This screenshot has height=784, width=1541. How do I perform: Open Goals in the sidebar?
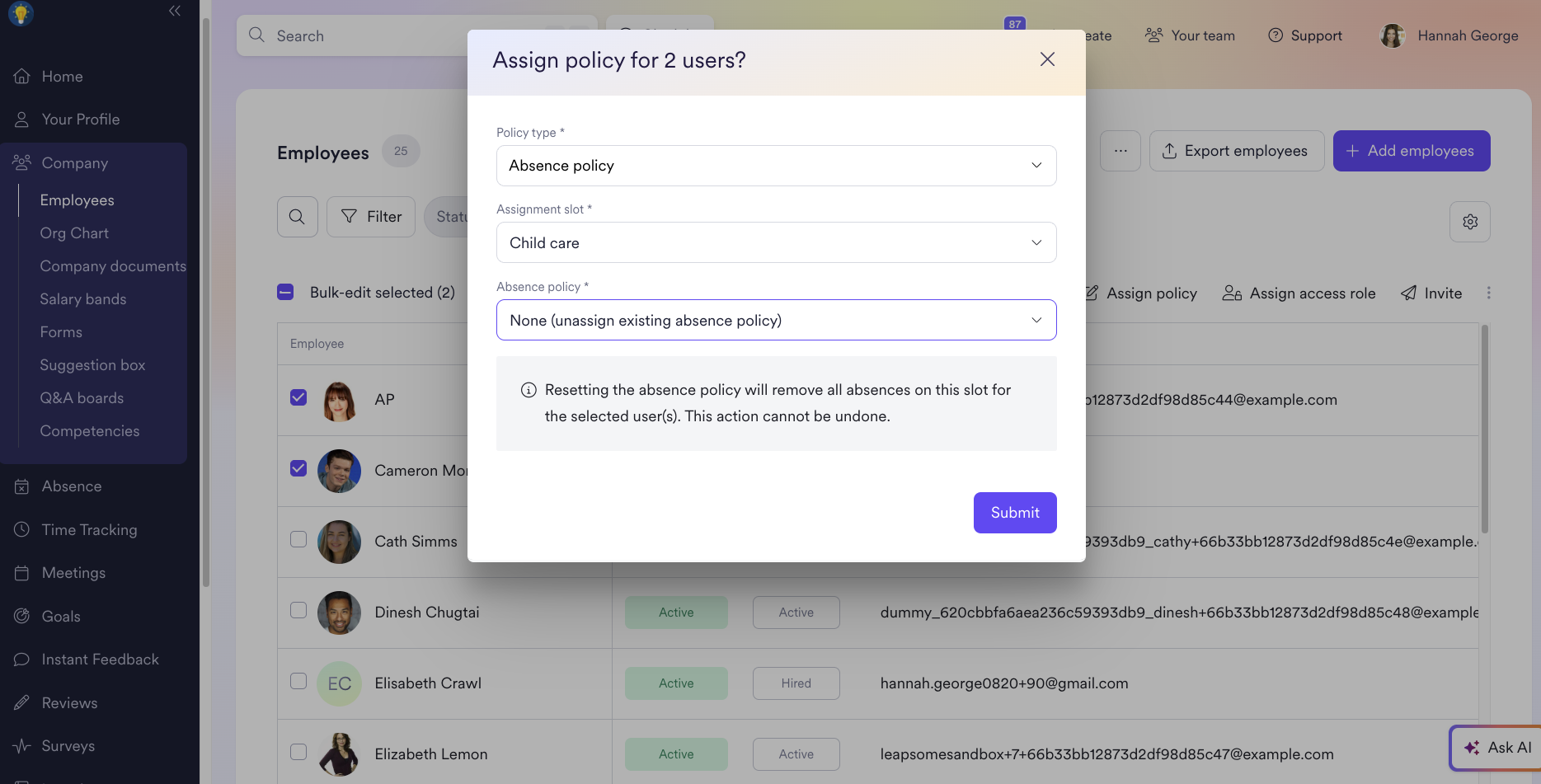pos(61,616)
